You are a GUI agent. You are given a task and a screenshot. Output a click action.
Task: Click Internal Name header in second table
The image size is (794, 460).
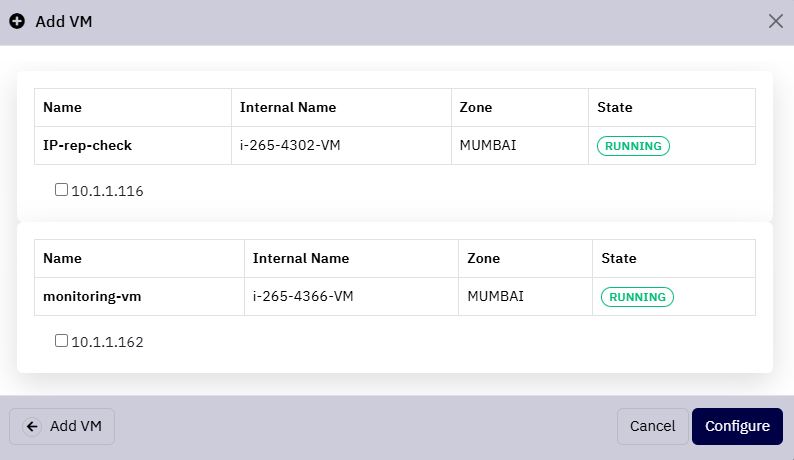coord(301,258)
